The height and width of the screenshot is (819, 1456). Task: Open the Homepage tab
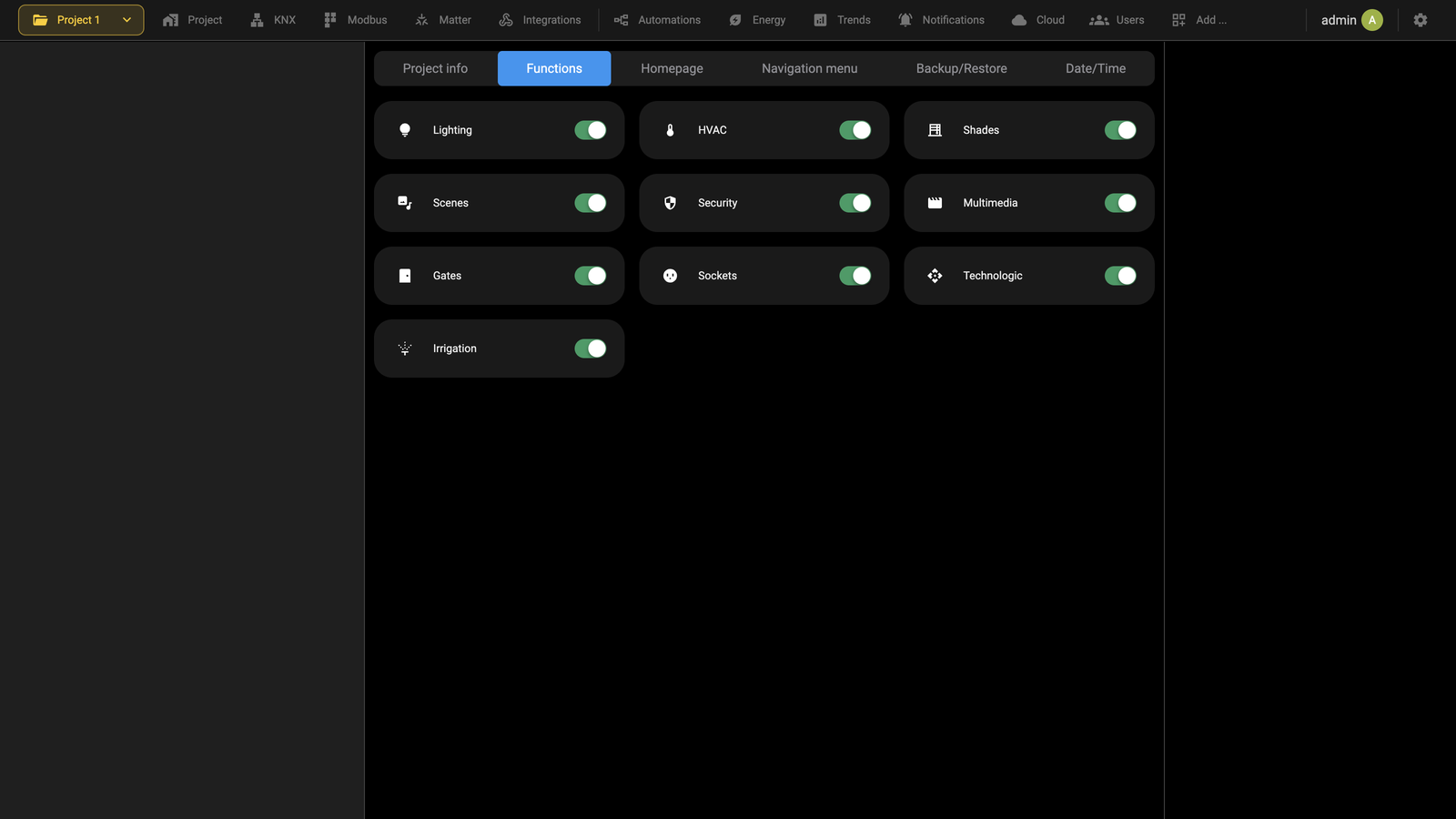click(x=672, y=68)
